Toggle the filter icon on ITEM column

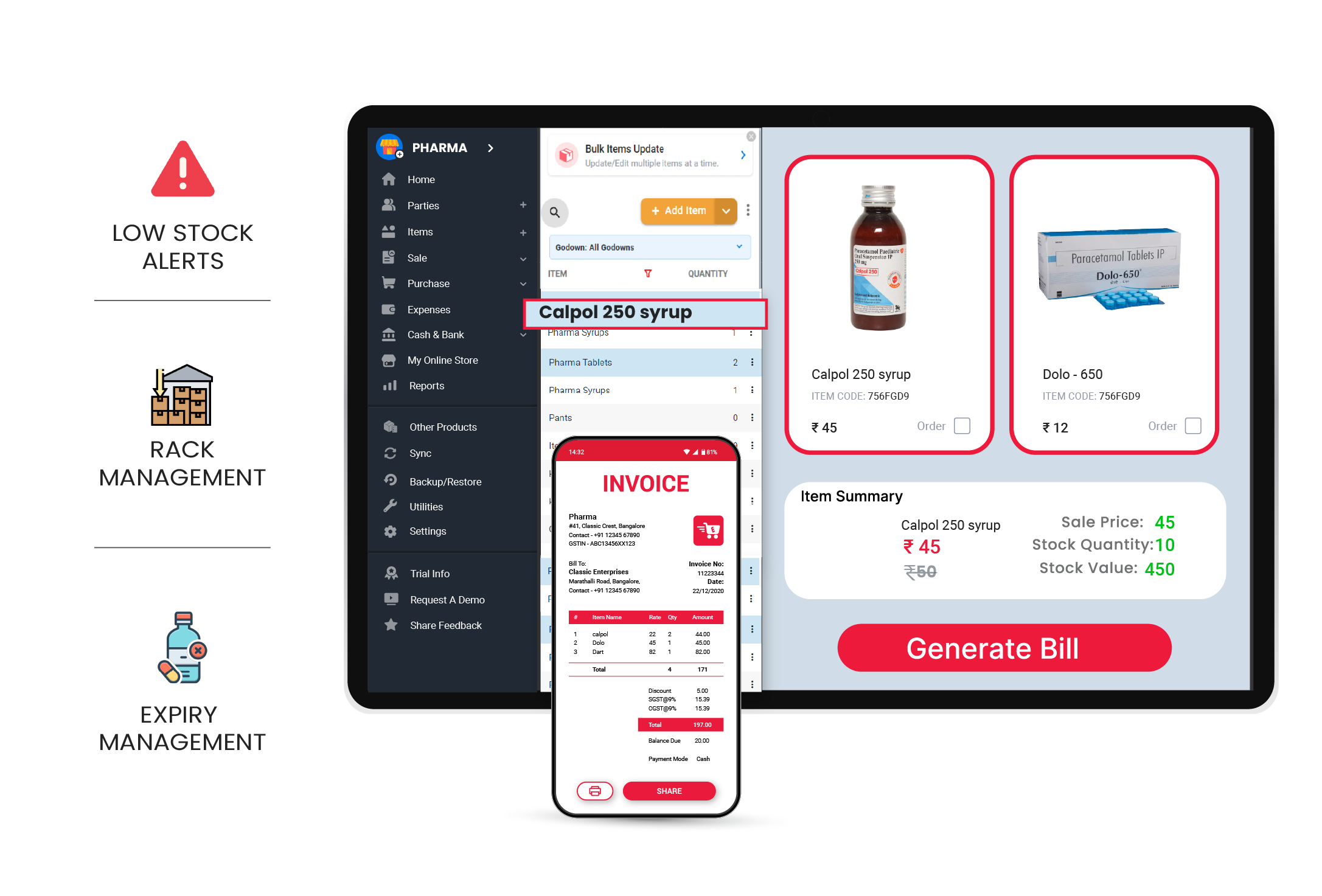(648, 276)
